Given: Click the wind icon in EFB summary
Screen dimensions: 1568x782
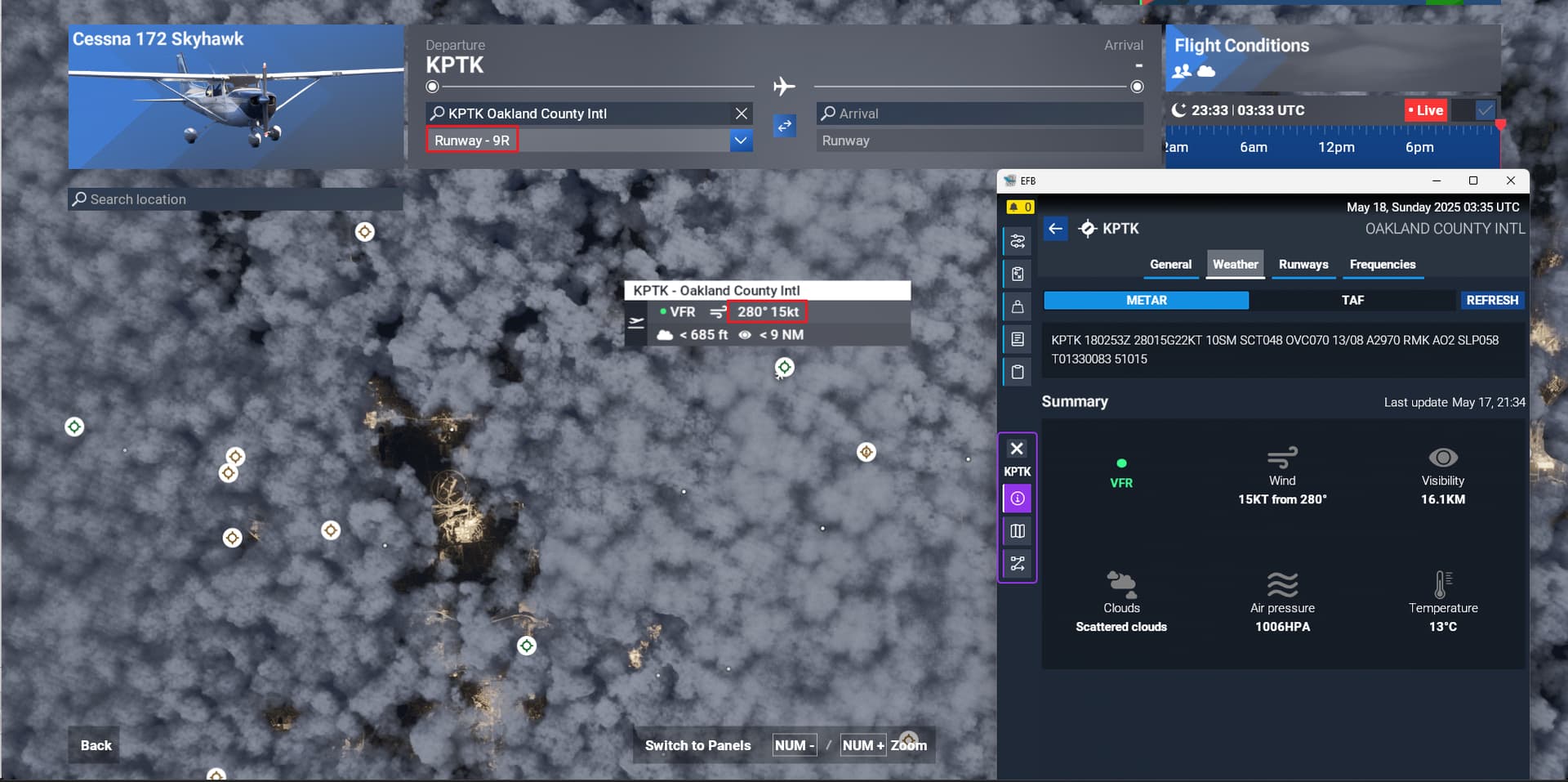Looking at the screenshot, I should click(1282, 457).
